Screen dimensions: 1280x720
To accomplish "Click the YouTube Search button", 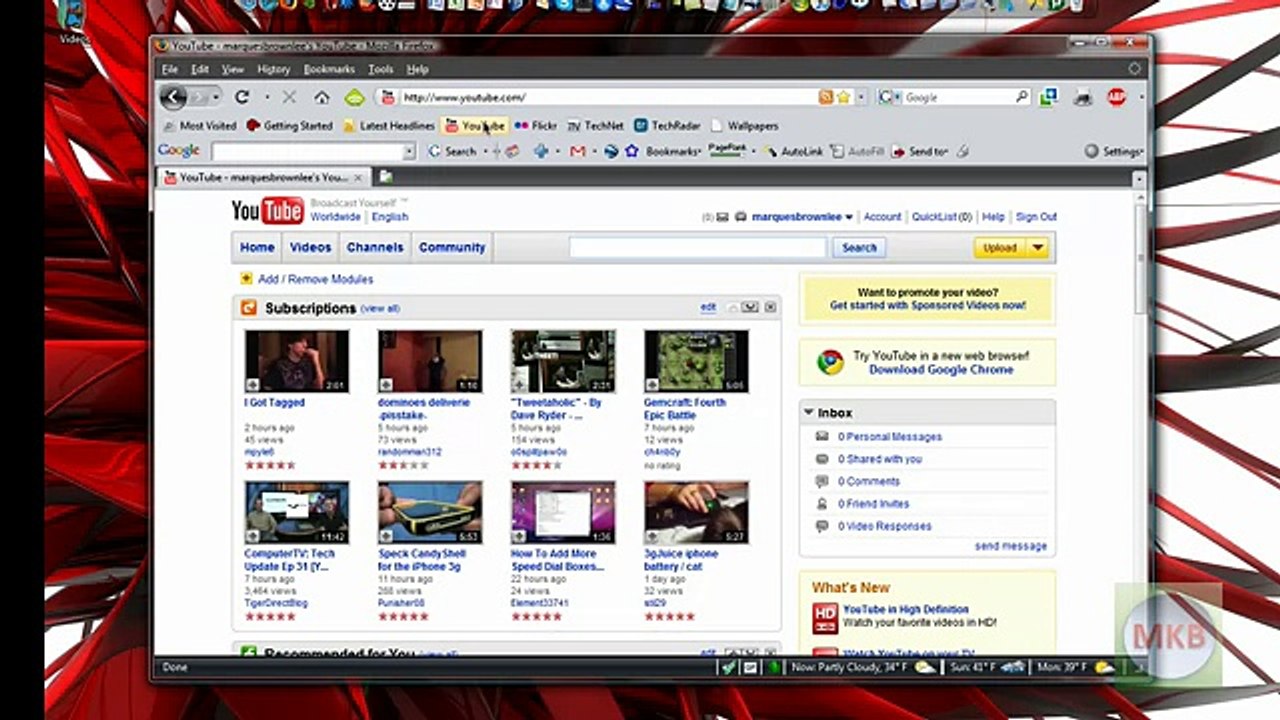I will (x=859, y=248).
